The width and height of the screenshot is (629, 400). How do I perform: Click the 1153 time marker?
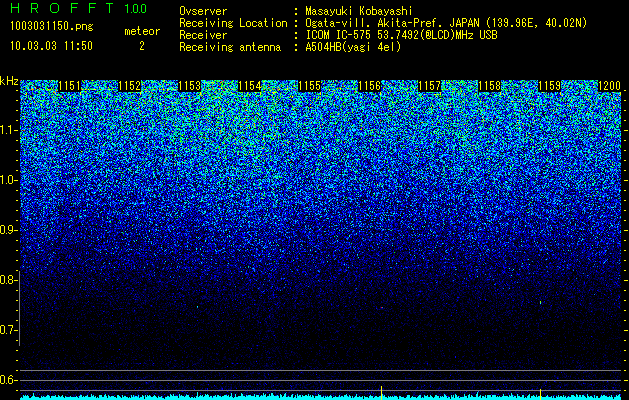[189, 86]
